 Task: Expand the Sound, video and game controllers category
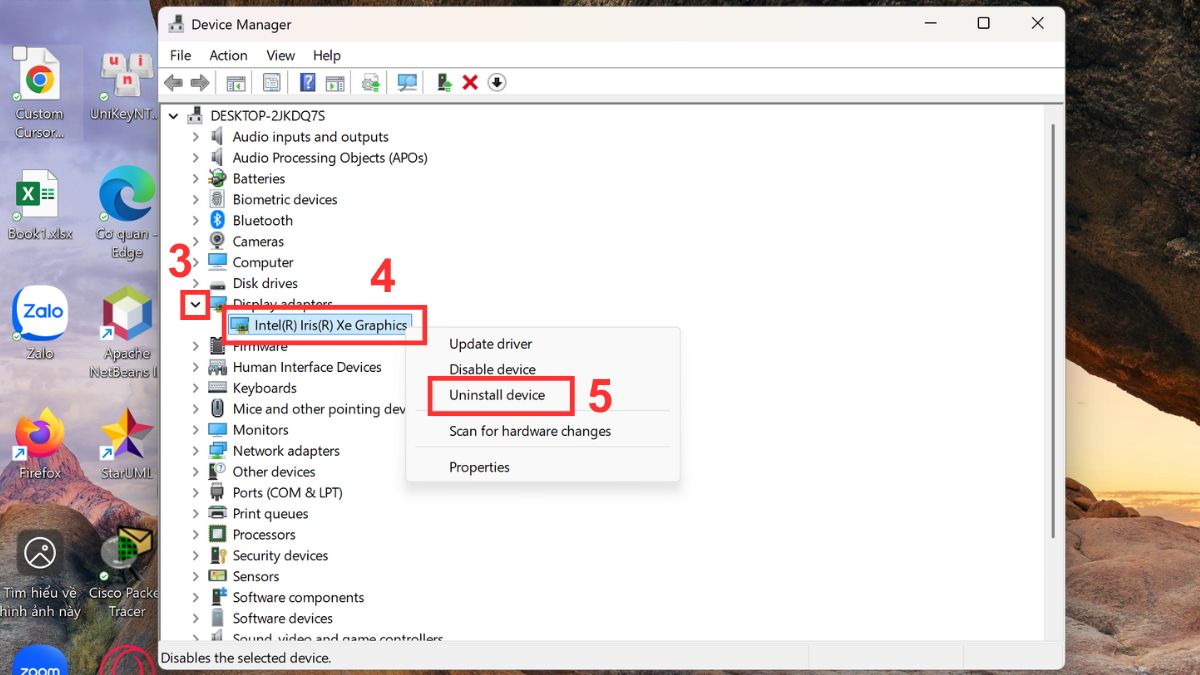[196, 638]
